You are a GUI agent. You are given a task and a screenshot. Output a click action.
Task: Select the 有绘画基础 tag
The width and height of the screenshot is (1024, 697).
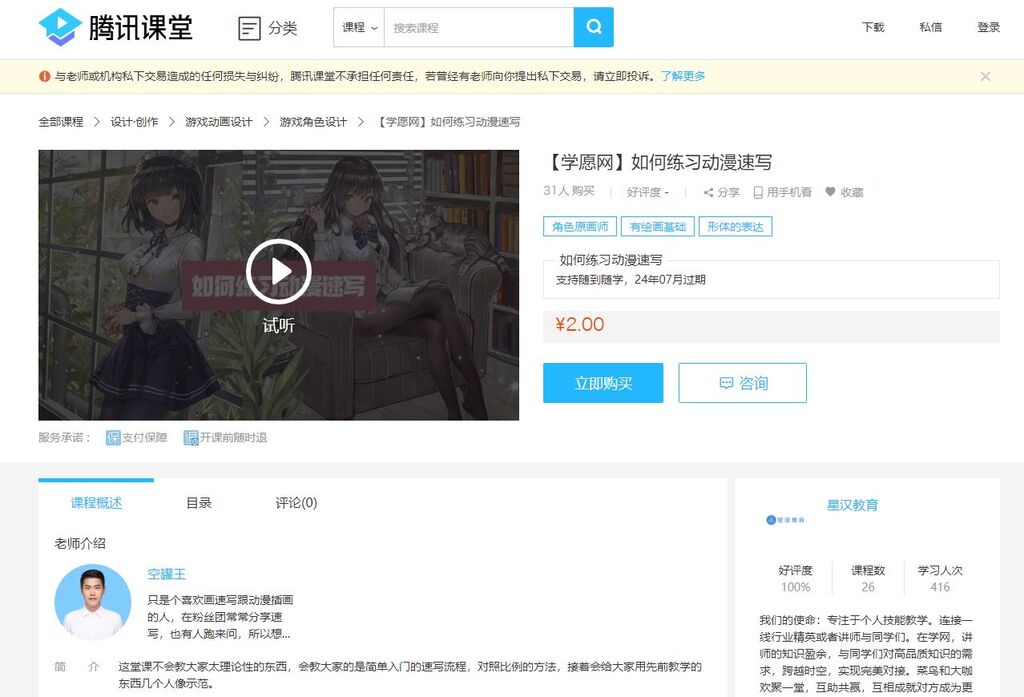click(x=658, y=227)
